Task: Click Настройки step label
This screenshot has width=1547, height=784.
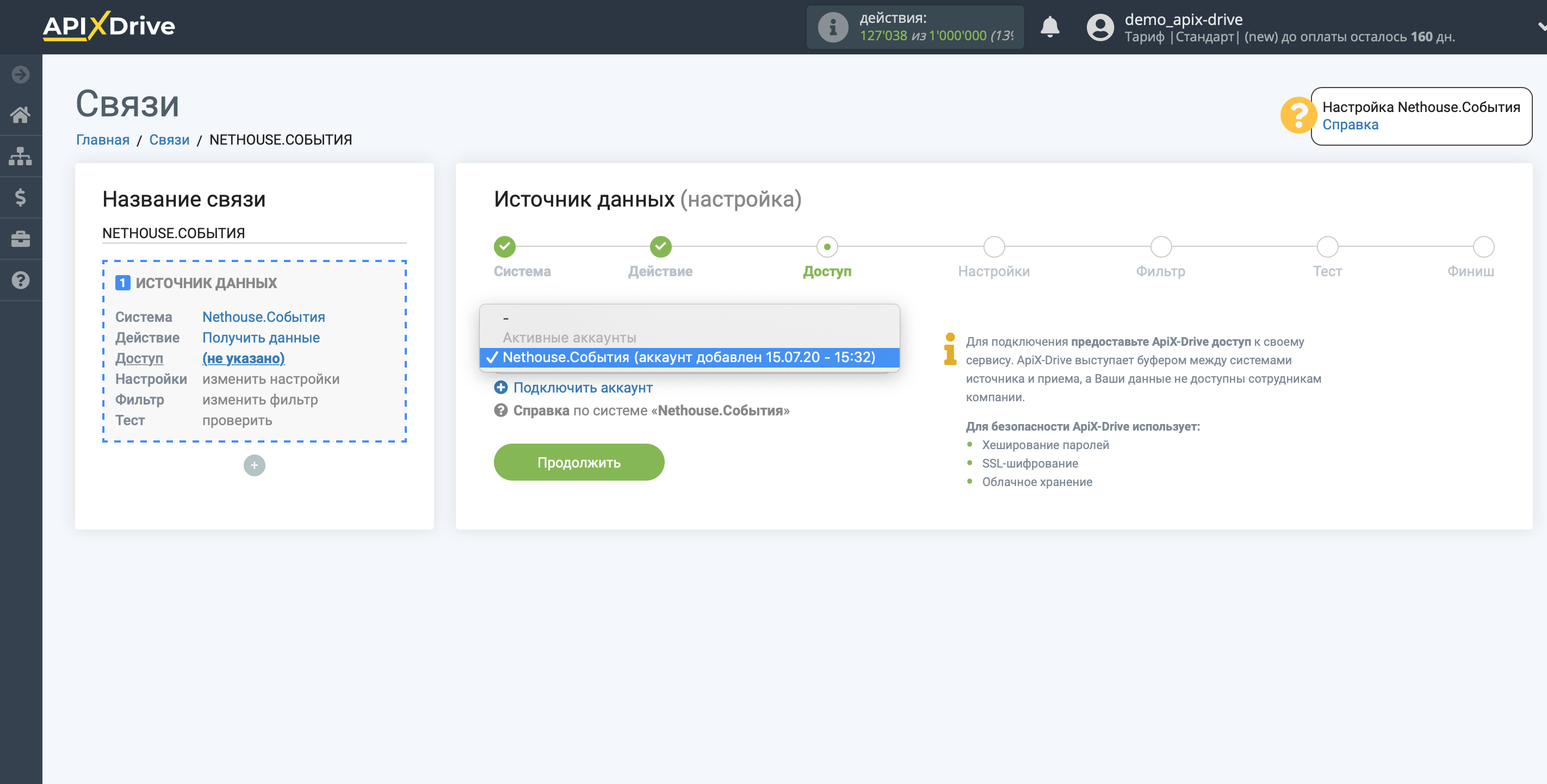Action: tap(994, 271)
